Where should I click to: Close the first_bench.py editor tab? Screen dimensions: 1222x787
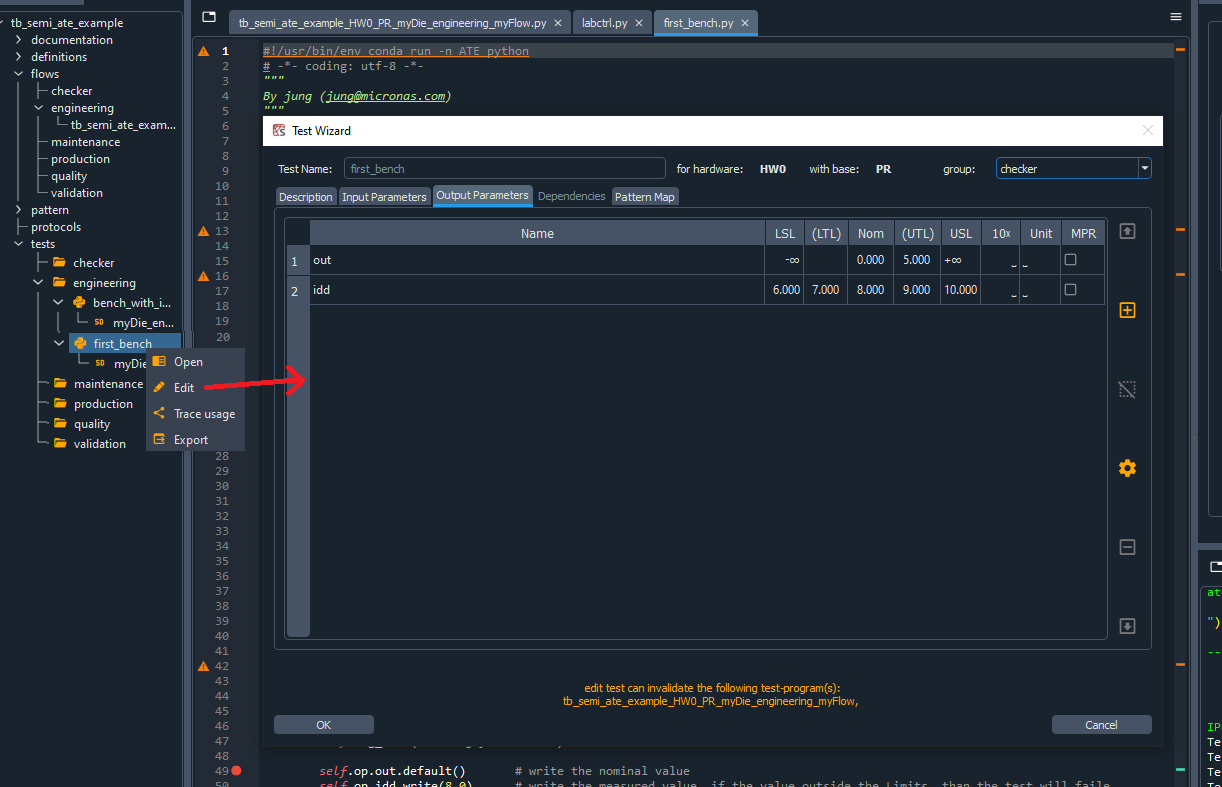(745, 23)
